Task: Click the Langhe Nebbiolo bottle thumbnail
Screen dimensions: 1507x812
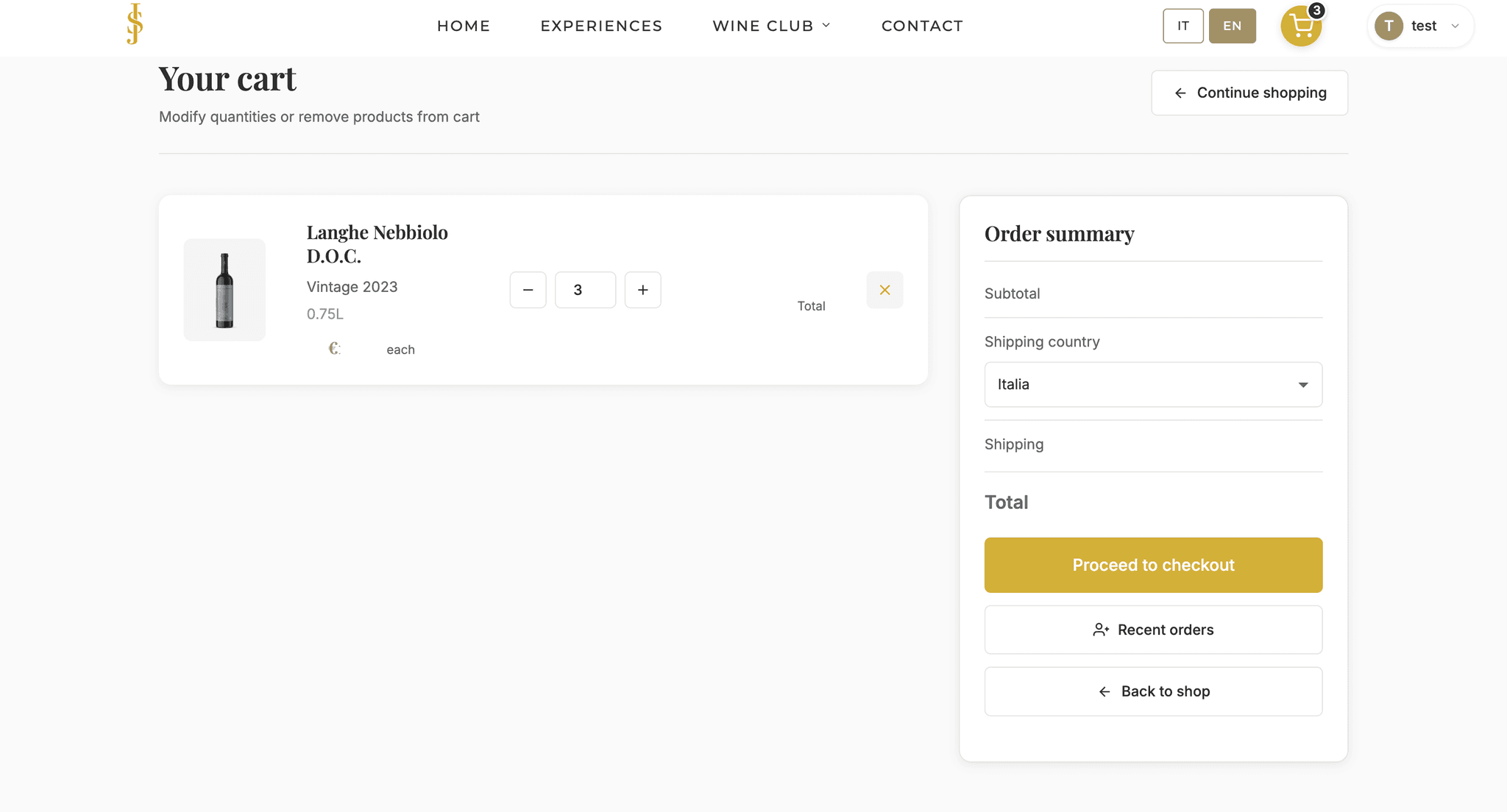Action: point(224,290)
